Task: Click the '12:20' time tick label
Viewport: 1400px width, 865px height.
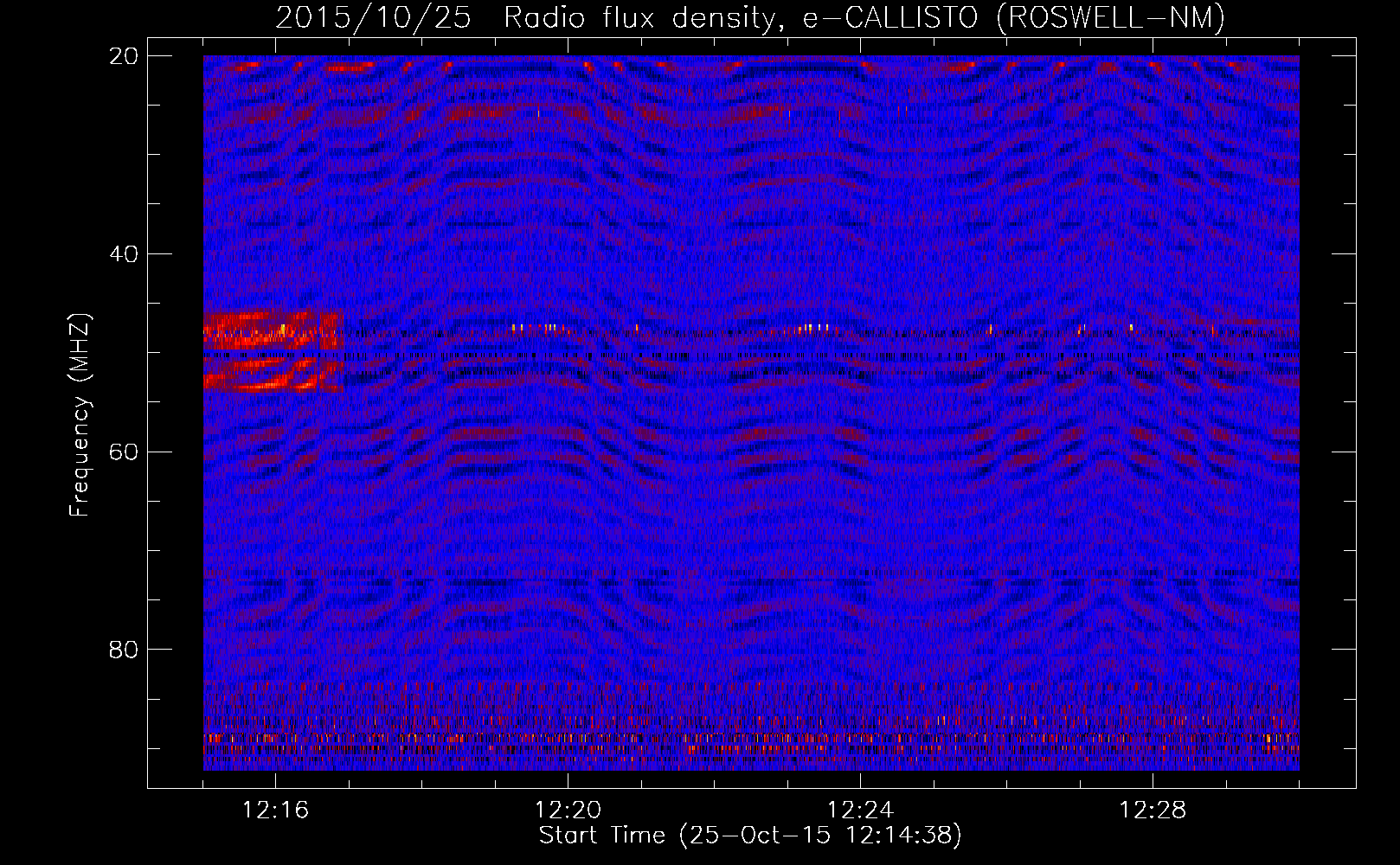Action: click(x=568, y=811)
